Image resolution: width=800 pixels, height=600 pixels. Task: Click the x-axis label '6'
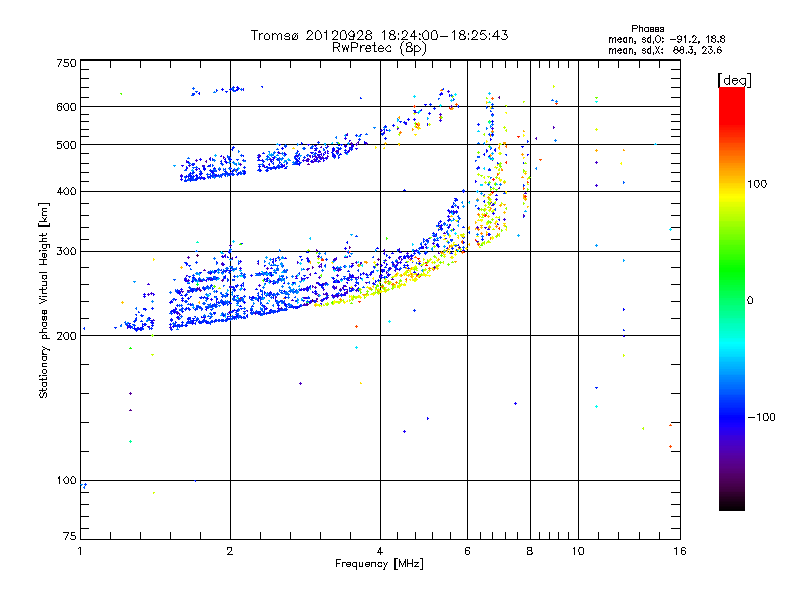pos(467,551)
